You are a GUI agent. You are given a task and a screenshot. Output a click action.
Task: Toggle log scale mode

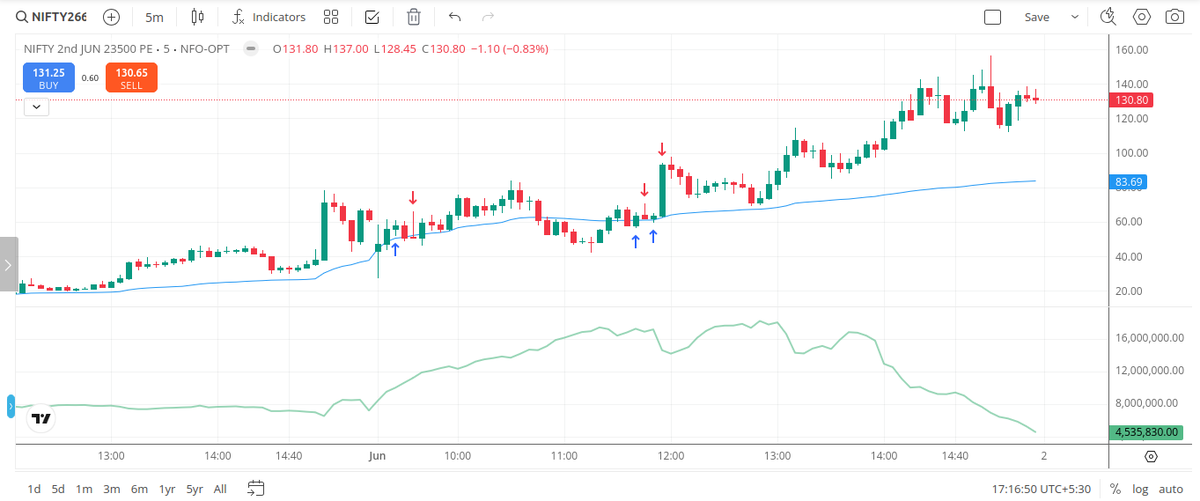coord(1140,489)
